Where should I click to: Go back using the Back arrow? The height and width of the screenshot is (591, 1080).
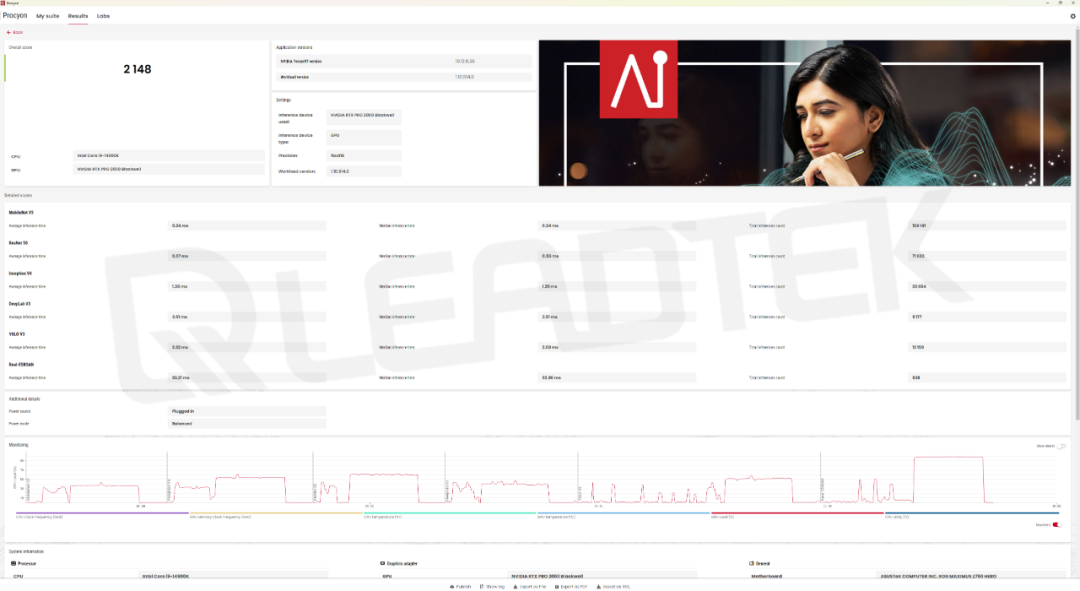14,32
